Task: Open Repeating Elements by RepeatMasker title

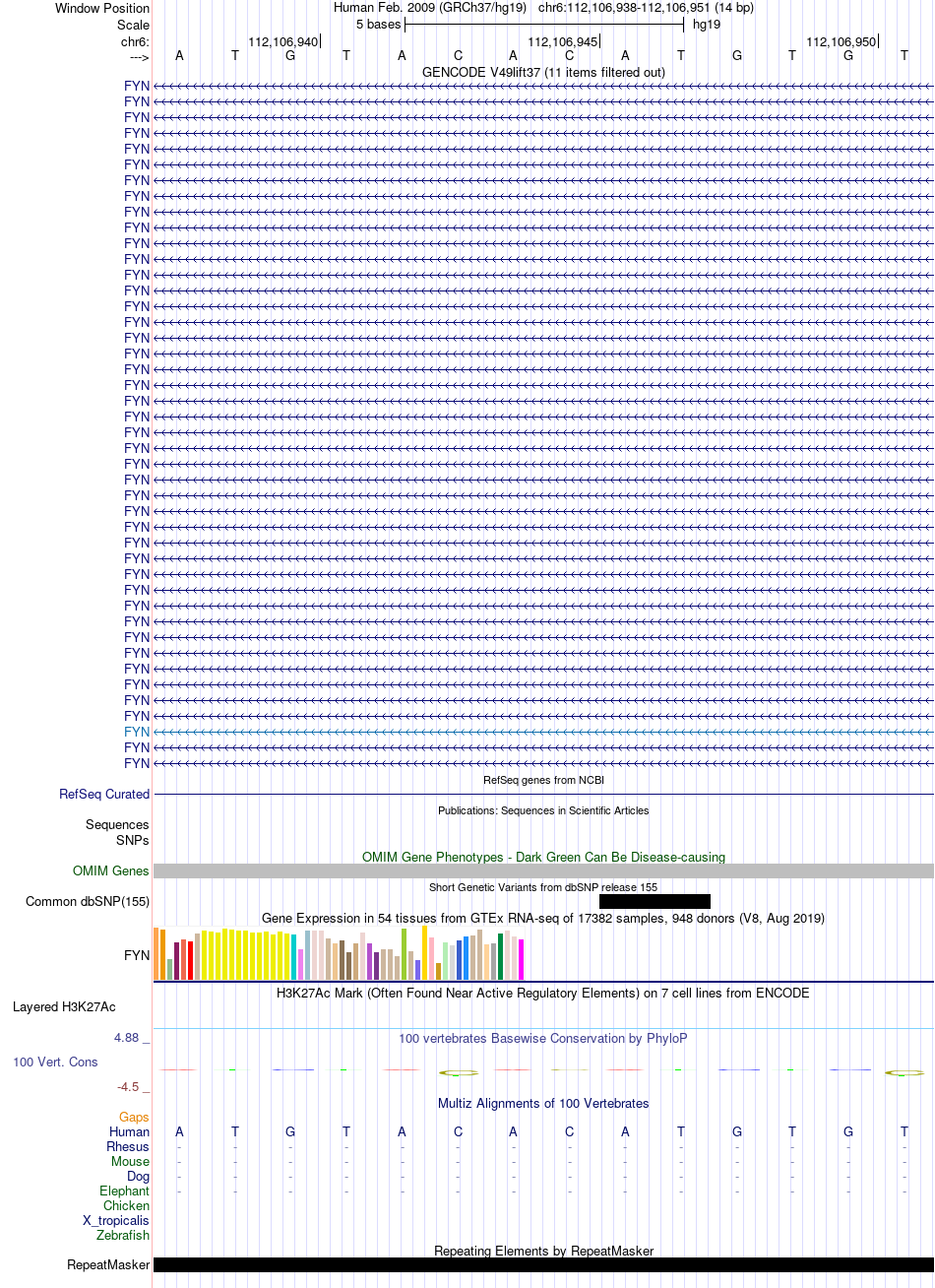Action: coord(543,1251)
